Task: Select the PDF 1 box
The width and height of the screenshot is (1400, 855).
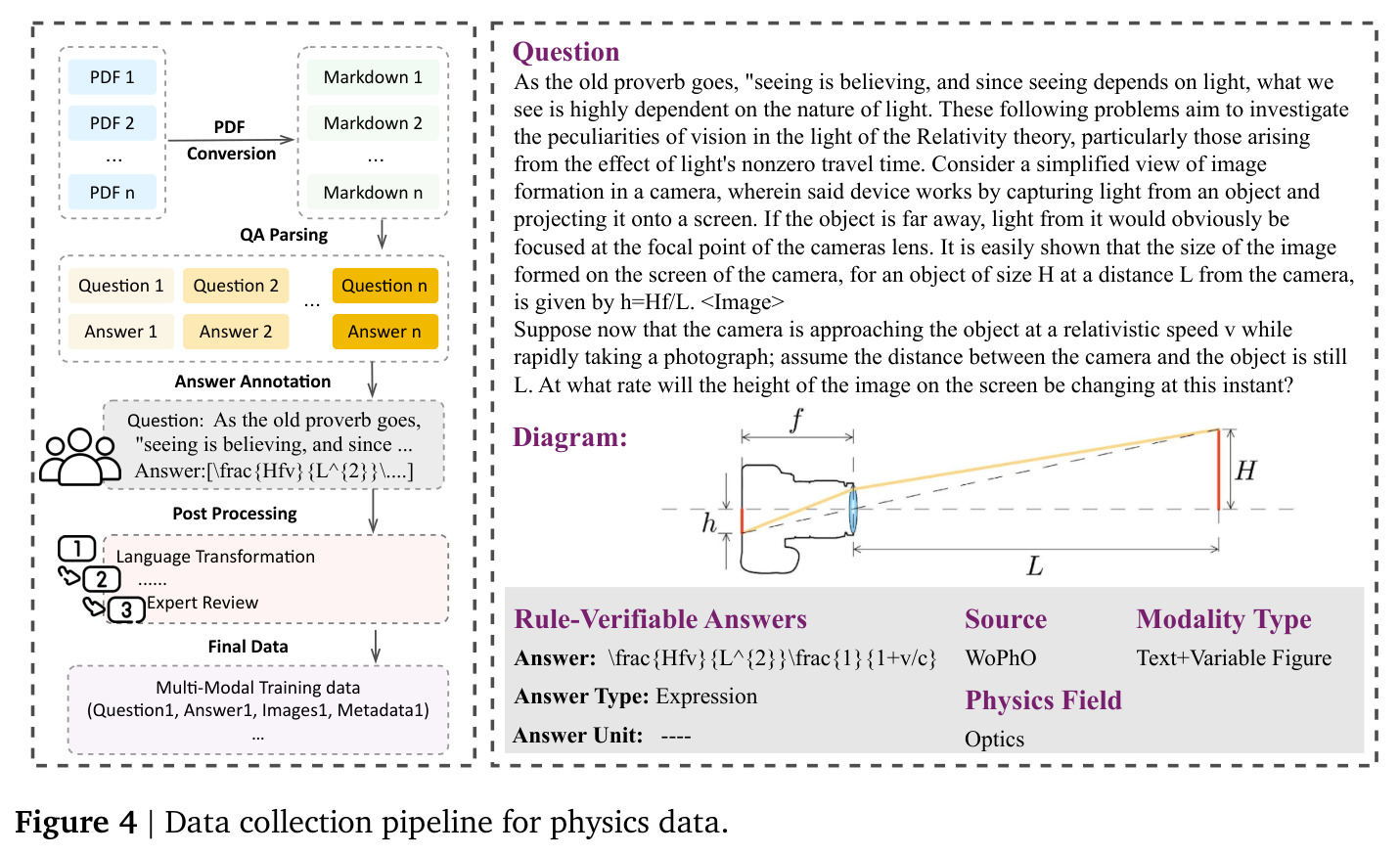Action: (113, 77)
